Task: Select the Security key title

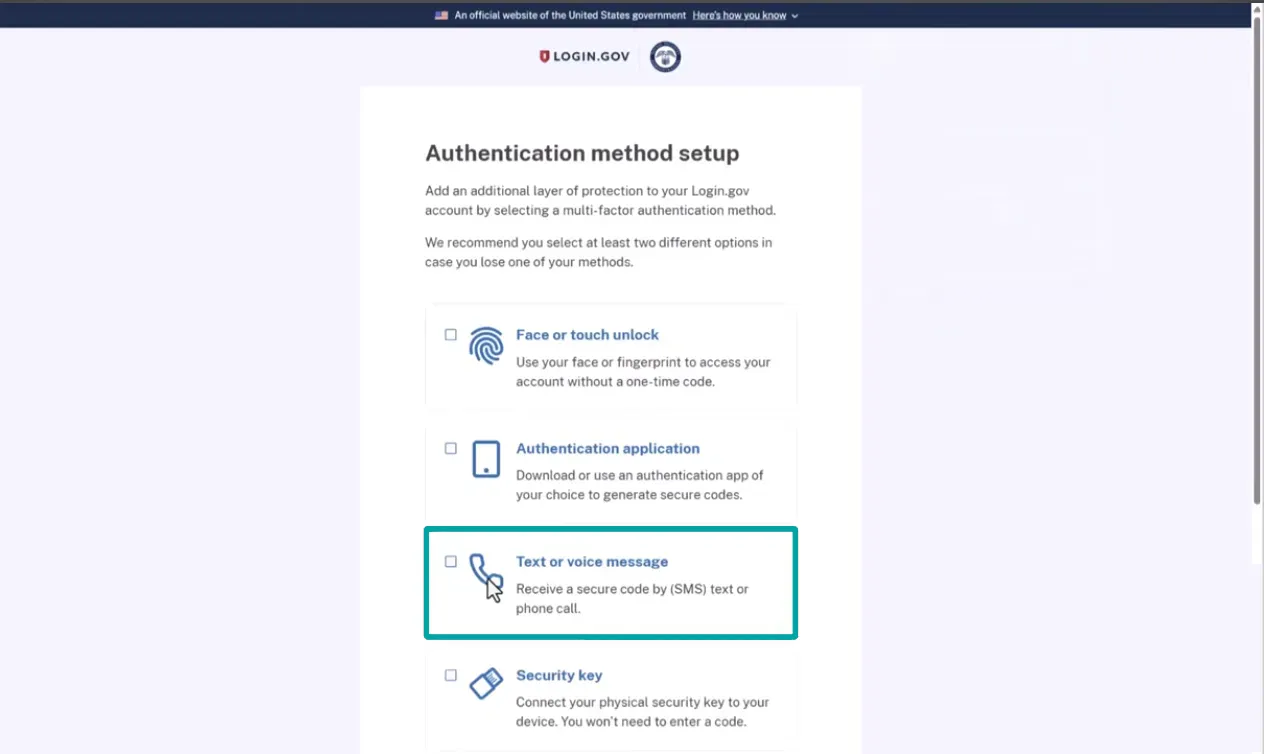Action: (559, 675)
